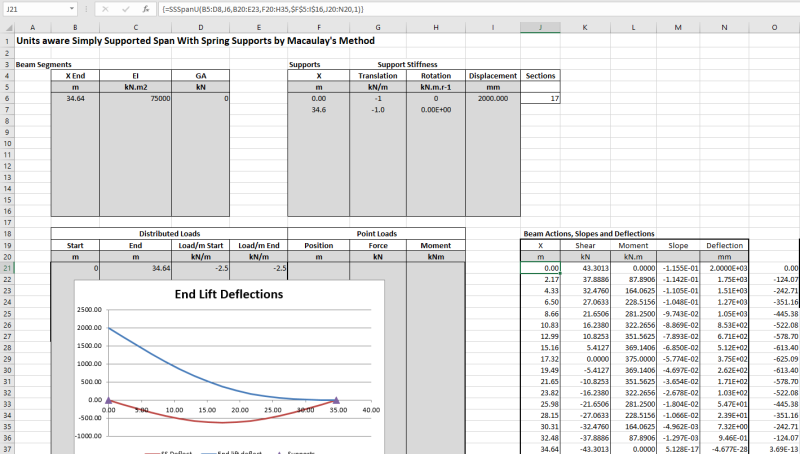Click the X value 17.32 in results table
Viewport: 800px width, 454px height.
pyautogui.click(x=540, y=359)
